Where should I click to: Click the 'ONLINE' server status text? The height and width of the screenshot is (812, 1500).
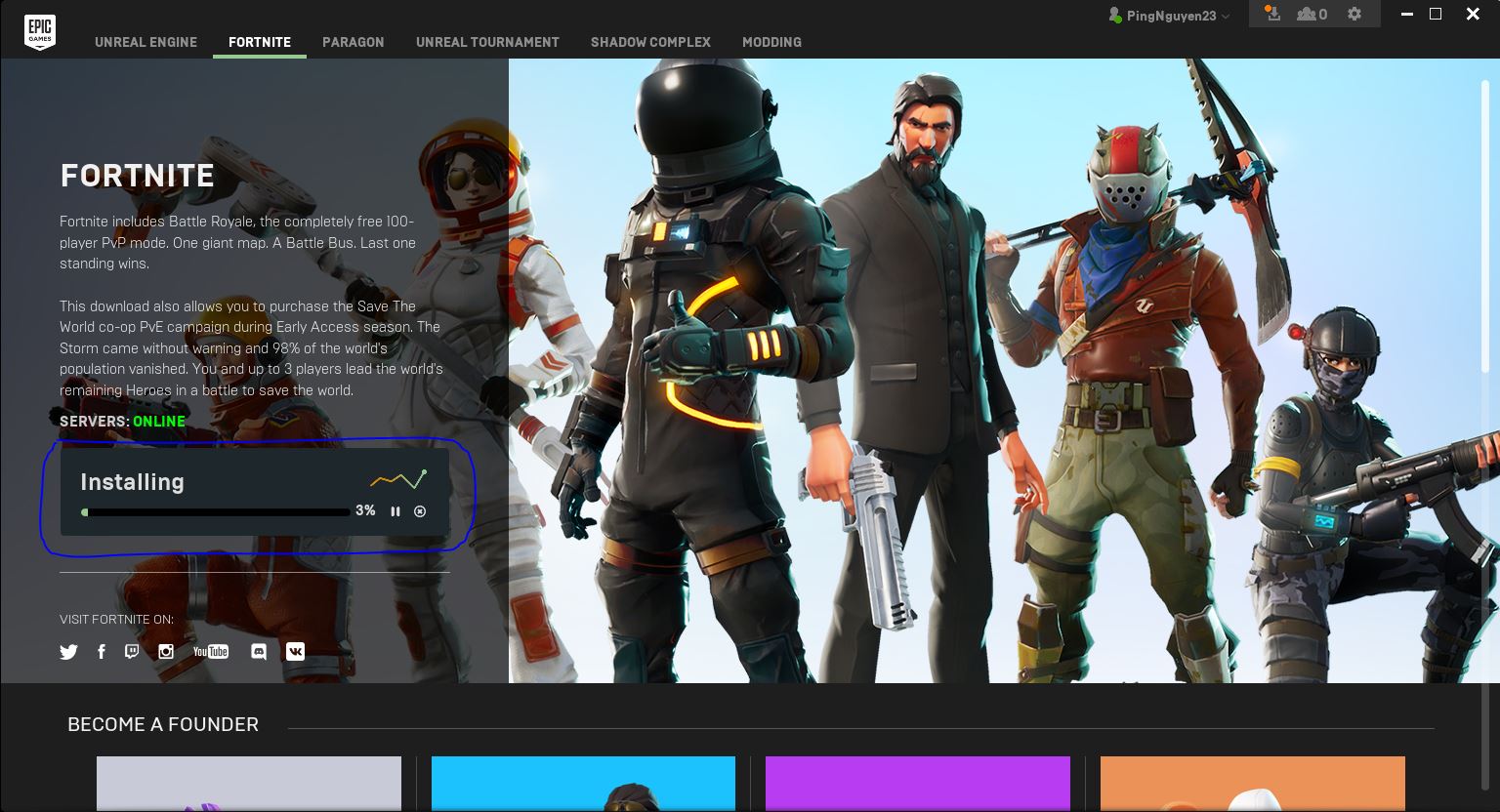(159, 422)
